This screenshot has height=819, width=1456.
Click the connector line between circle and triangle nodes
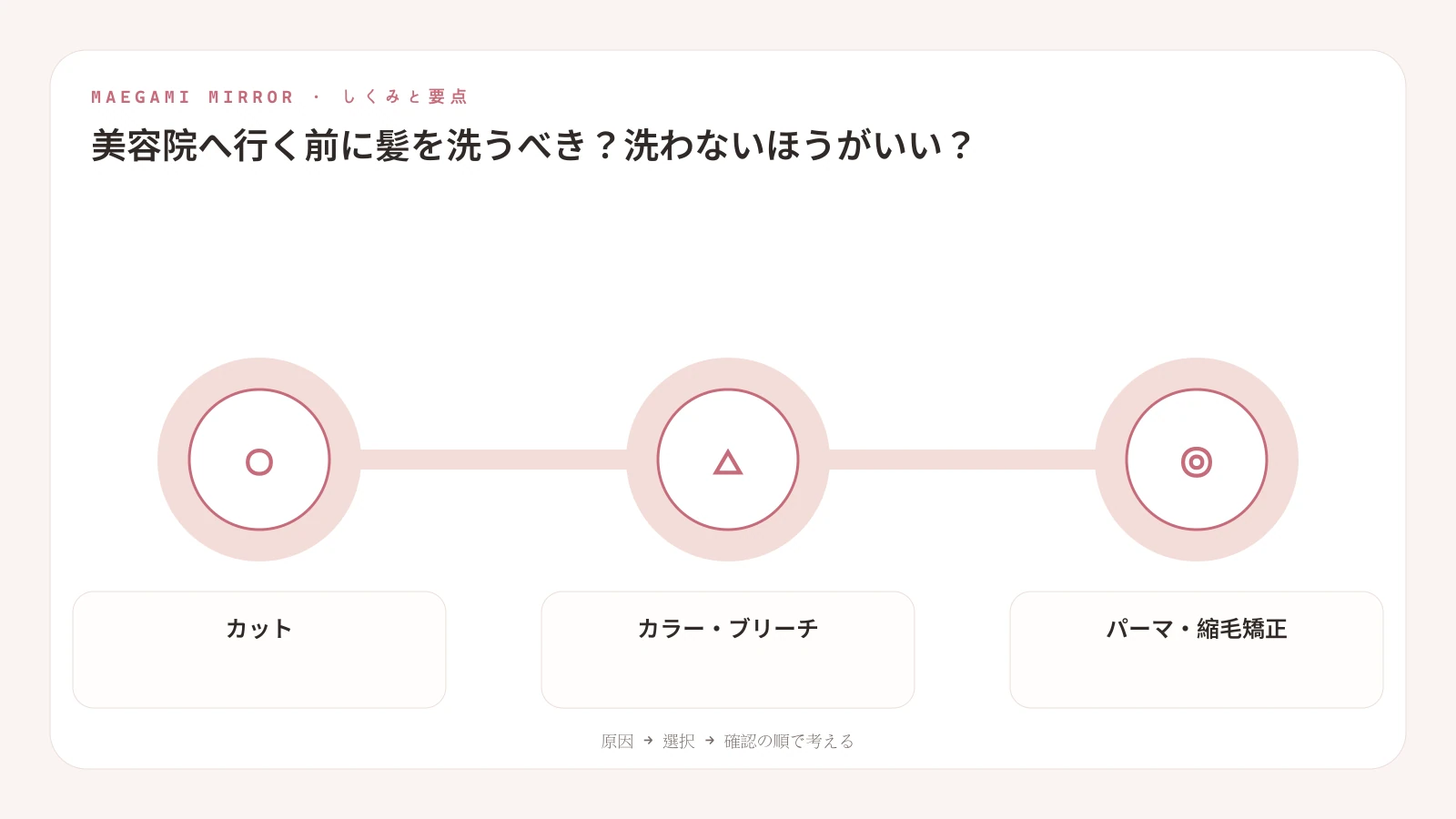(493, 460)
